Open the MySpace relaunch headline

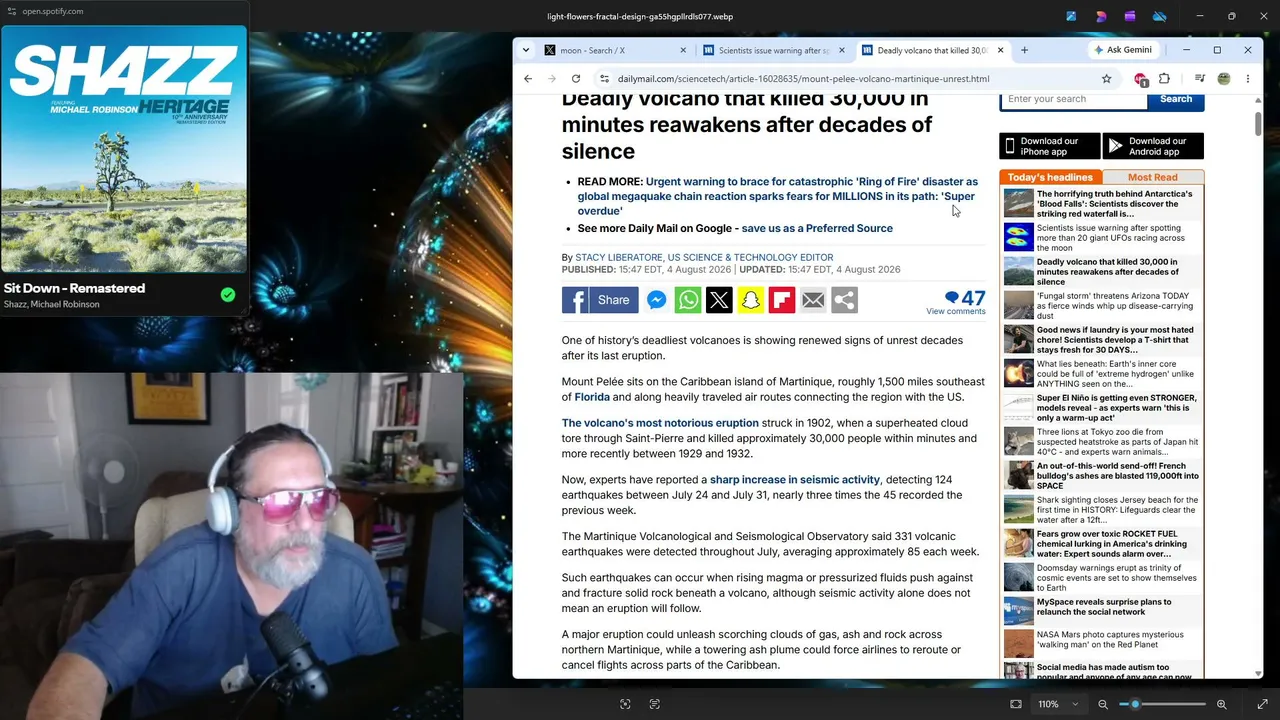(x=1104, y=607)
